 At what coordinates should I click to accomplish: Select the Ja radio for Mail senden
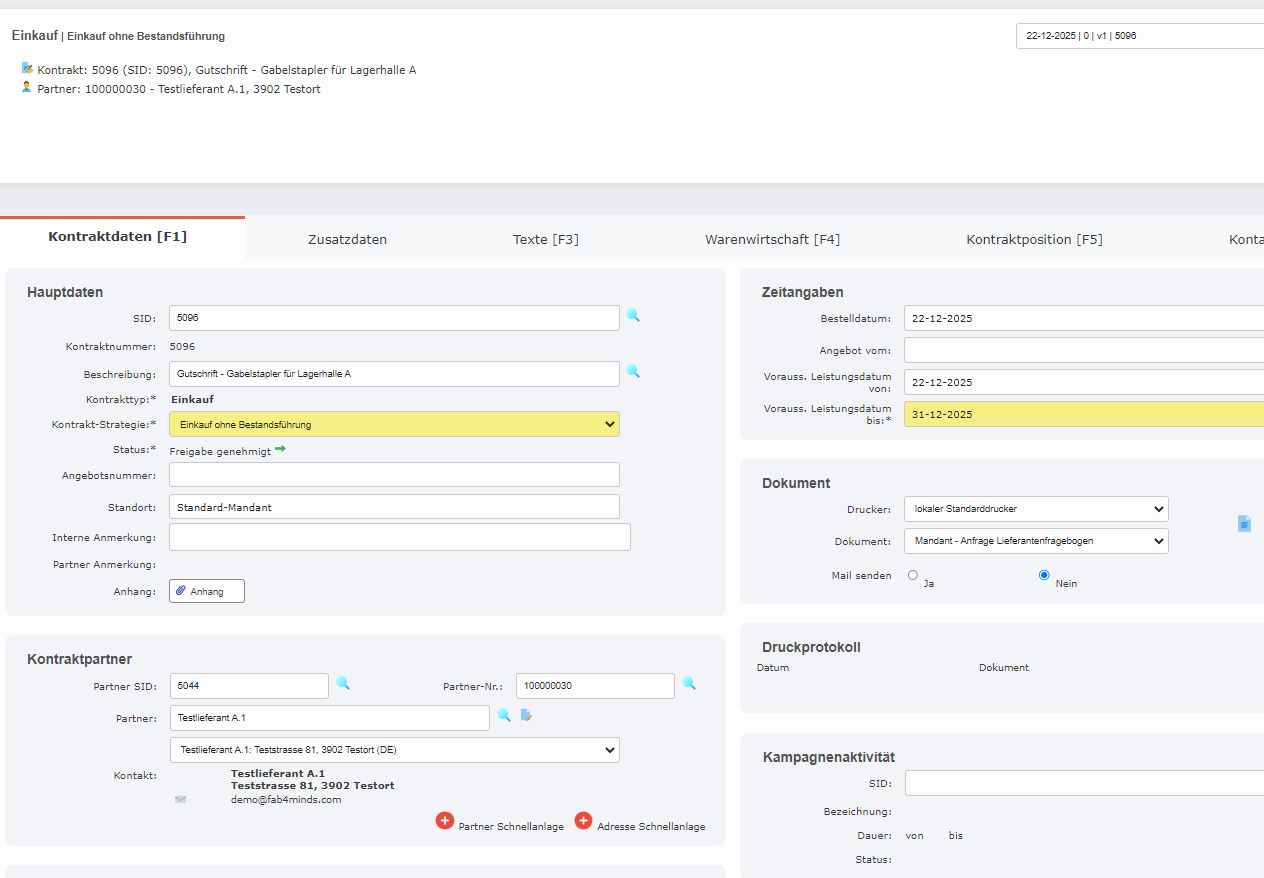[x=912, y=575]
